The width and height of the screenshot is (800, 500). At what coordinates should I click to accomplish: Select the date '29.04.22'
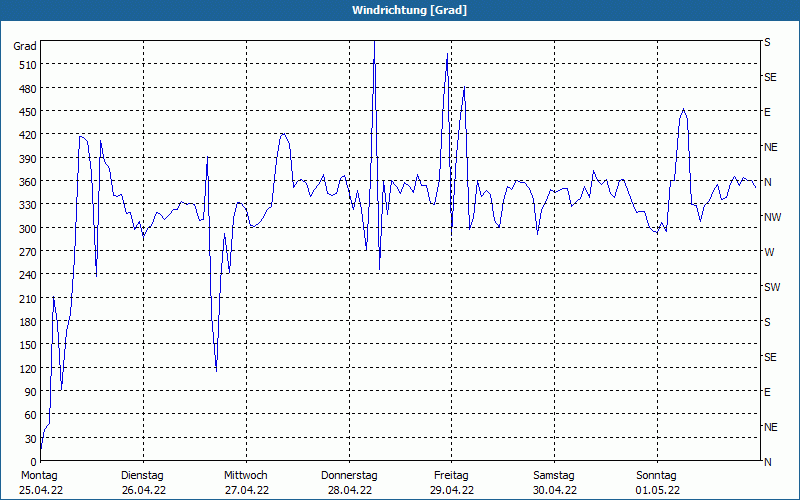pyautogui.click(x=452, y=490)
